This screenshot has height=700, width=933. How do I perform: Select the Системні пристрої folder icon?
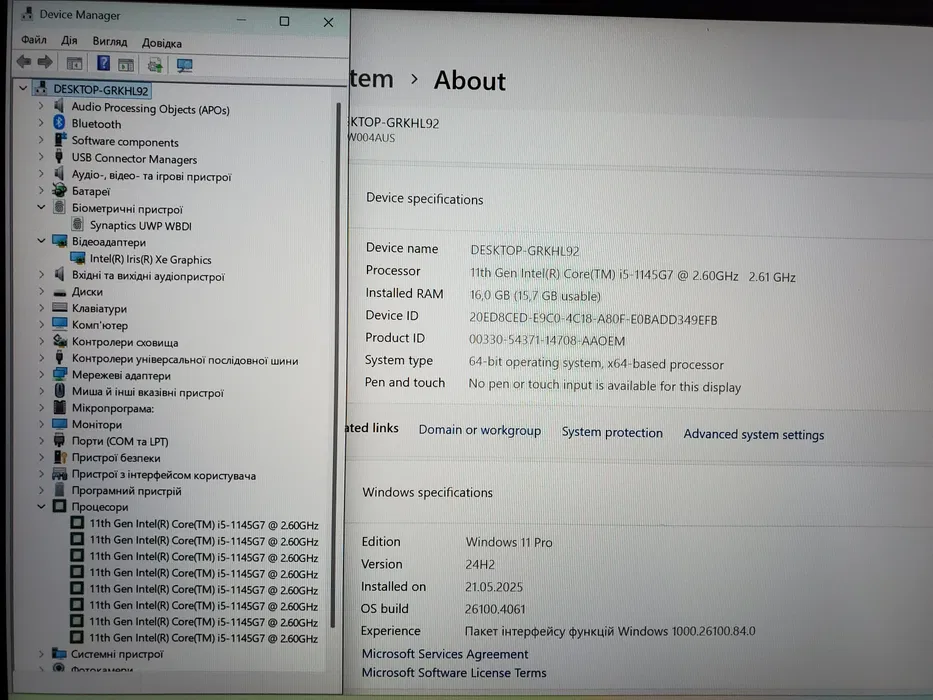59,653
